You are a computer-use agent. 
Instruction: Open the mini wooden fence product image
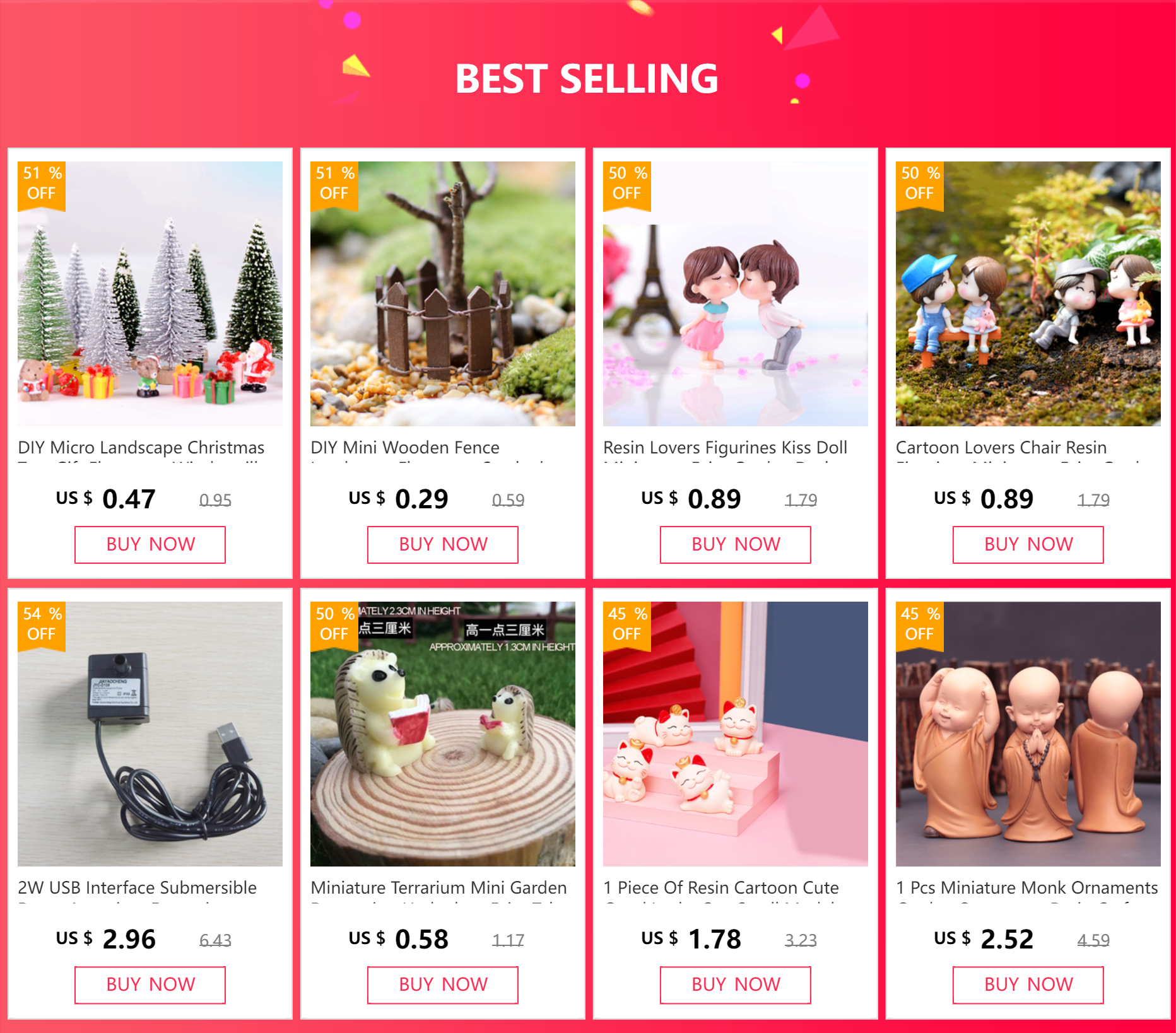[443, 294]
